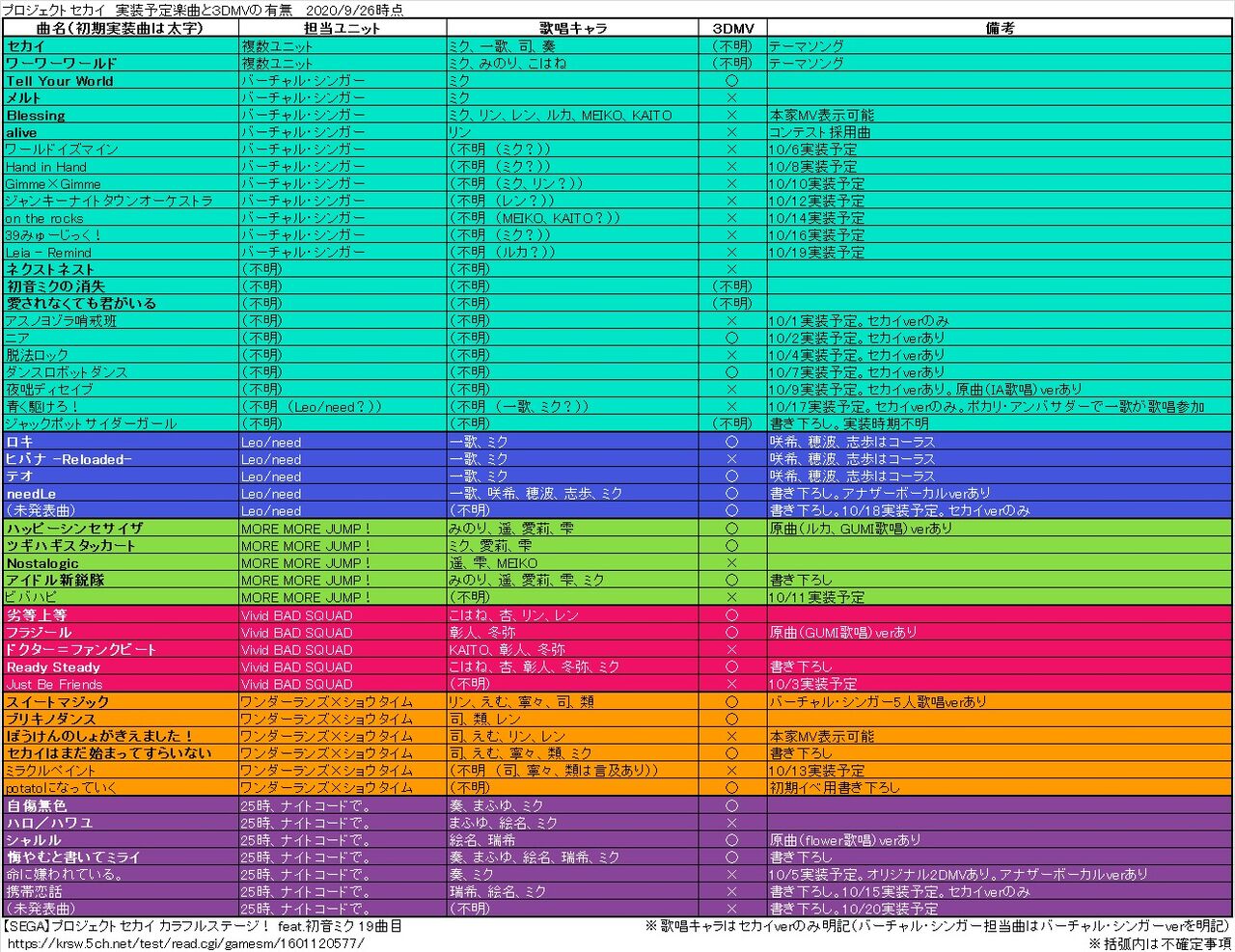Select the 脱法ロック song cell

pos(121,355)
